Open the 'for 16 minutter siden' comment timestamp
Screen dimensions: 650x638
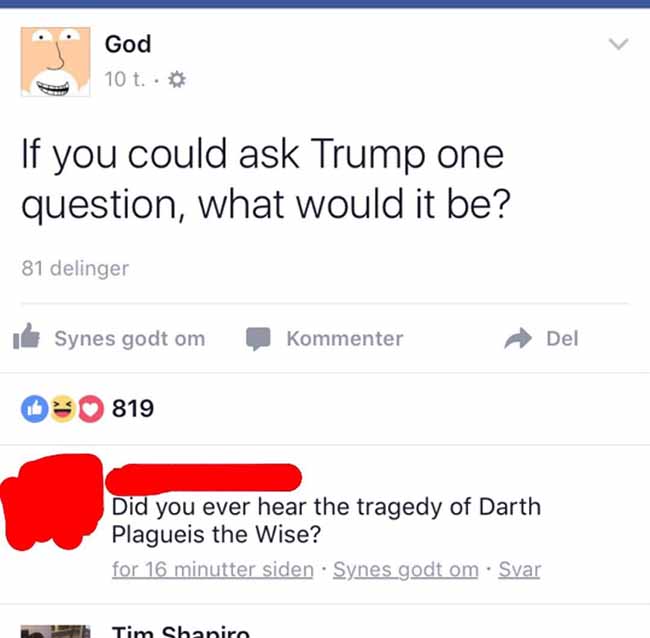point(213,570)
